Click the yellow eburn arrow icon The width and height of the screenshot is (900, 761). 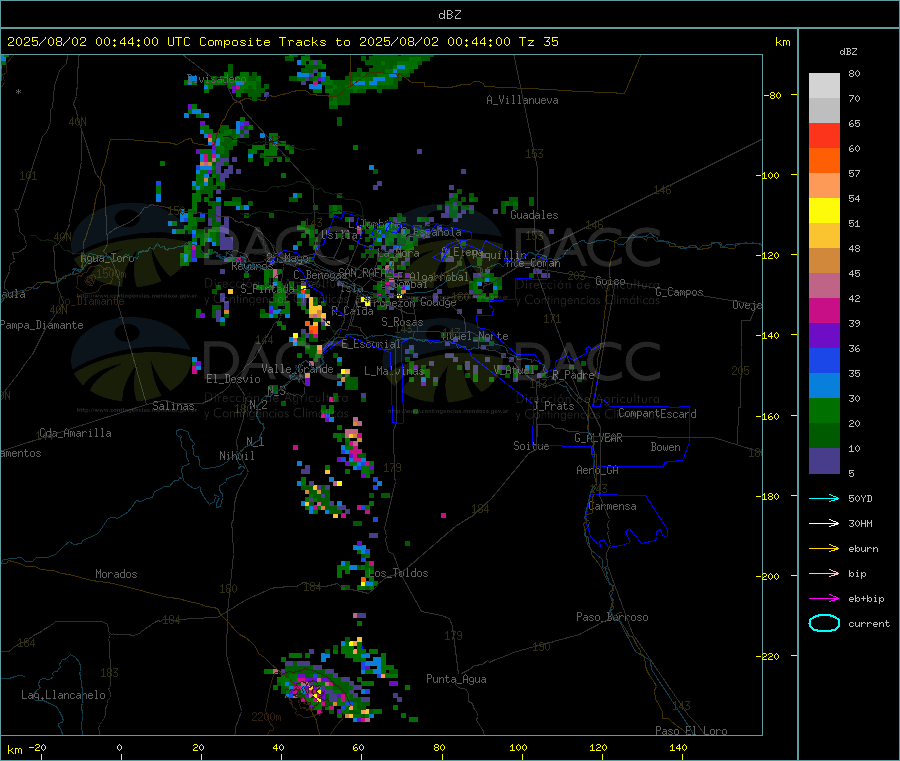pos(824,549)
